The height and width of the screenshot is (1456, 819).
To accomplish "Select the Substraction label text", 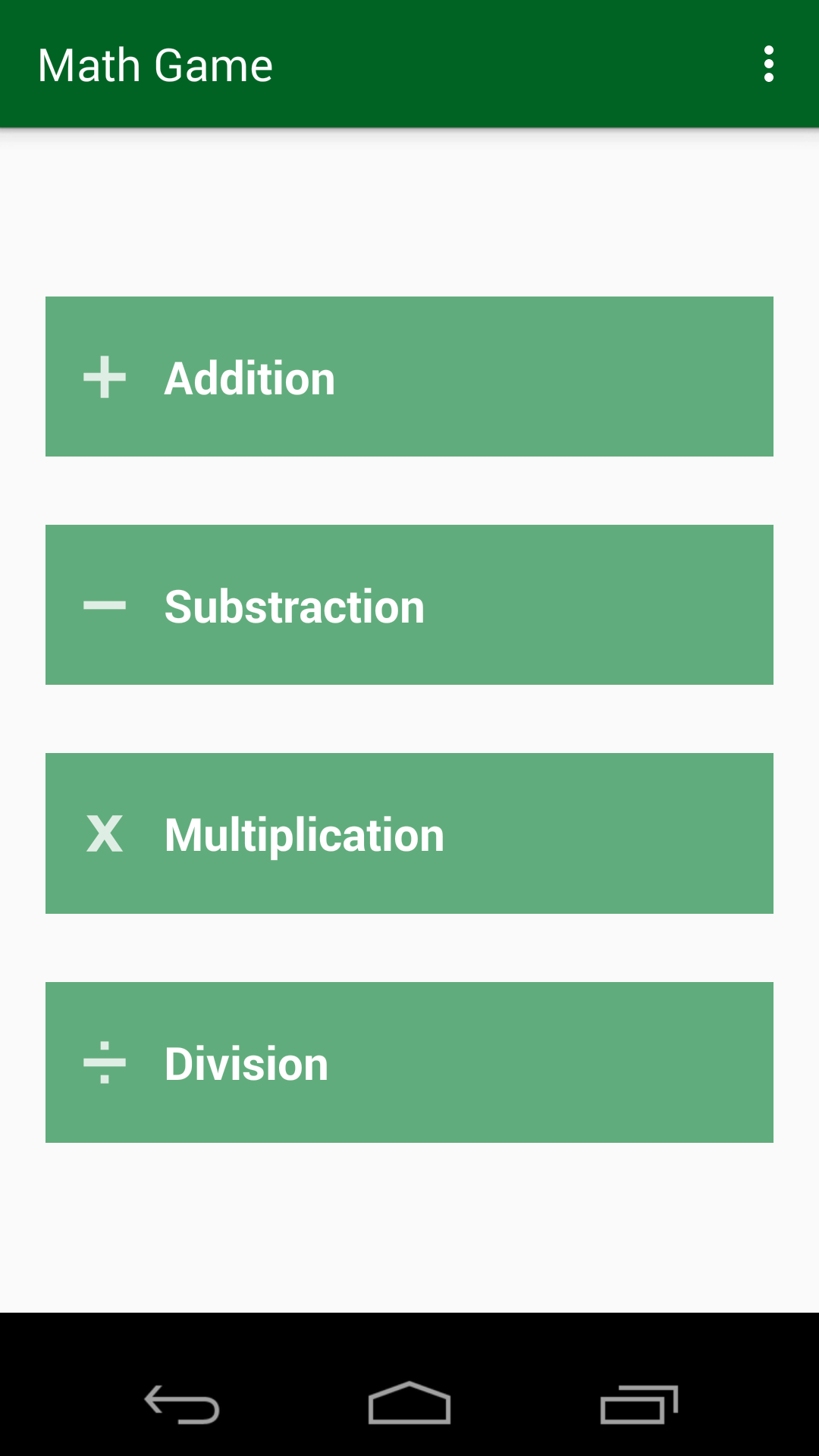I will [x=294, y=607].
